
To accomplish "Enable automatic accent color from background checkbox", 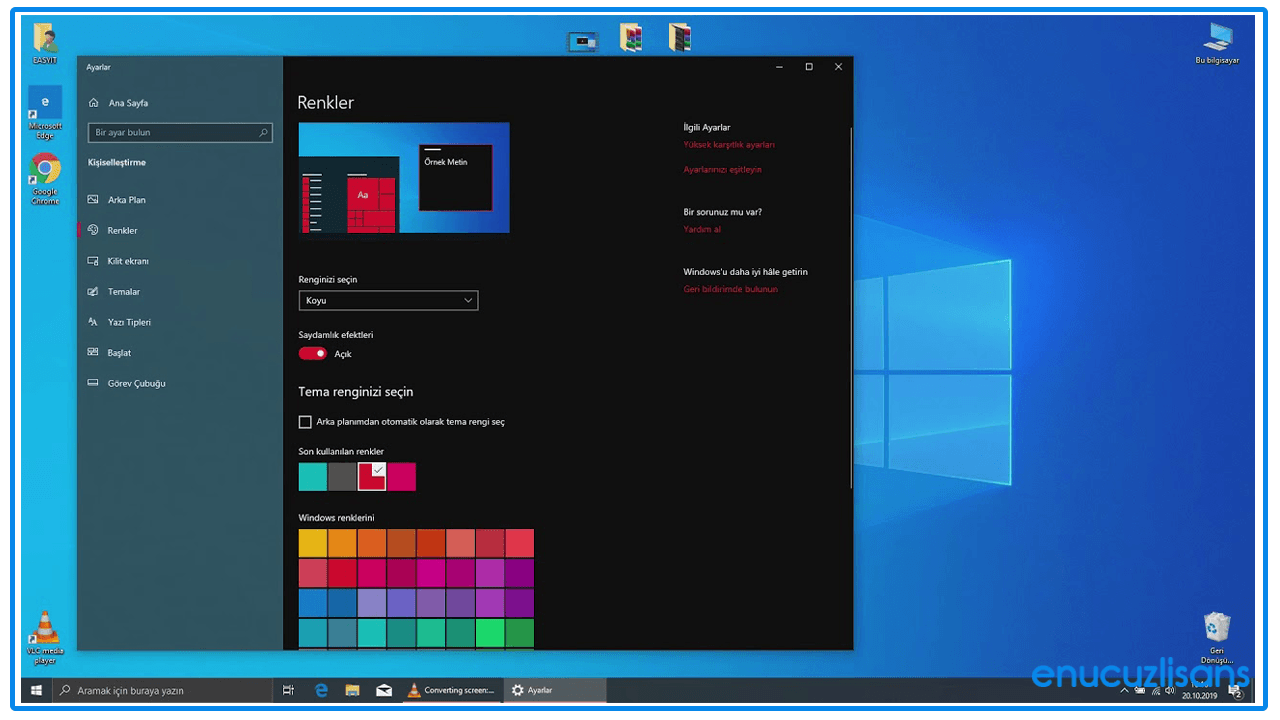I will (x=305, y=421).
